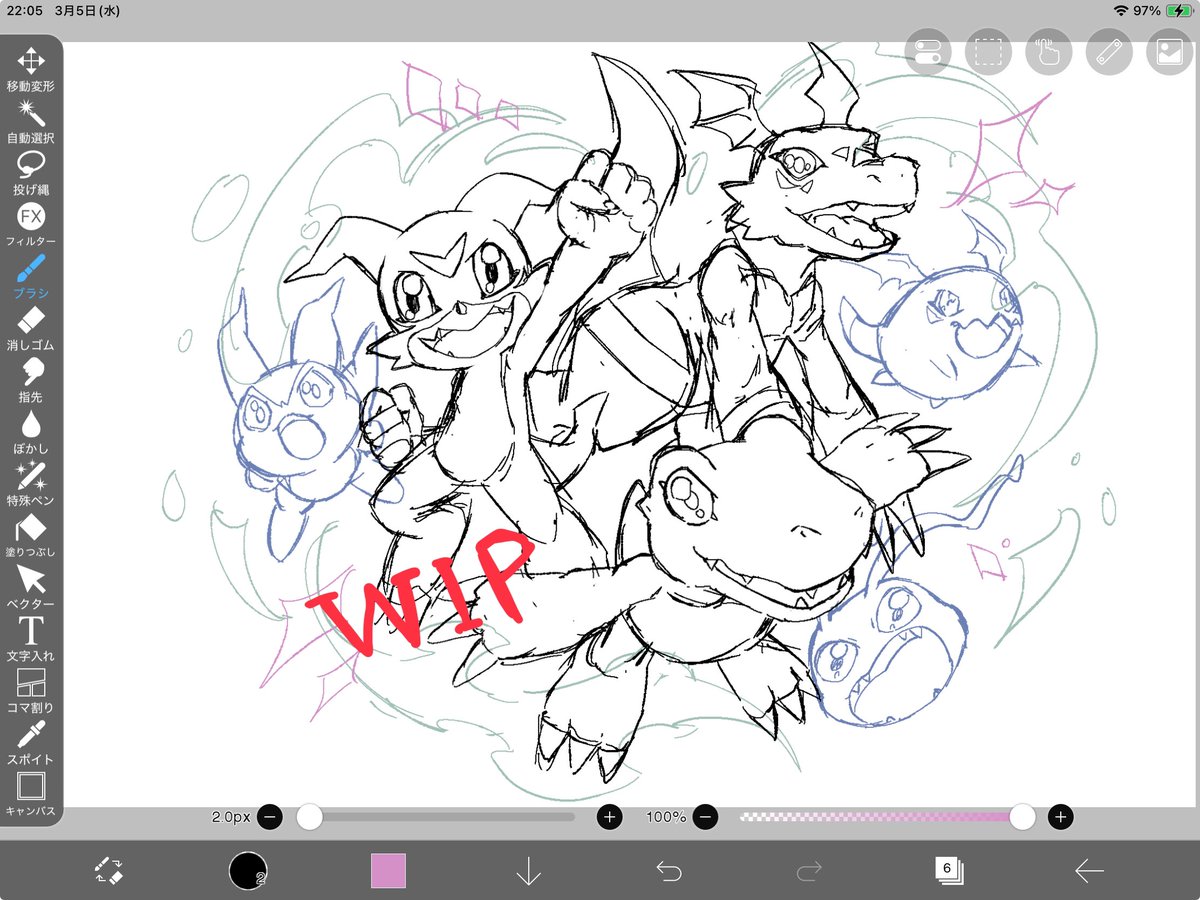
Task: Select the 自動選択 magic wand tool
Action: pyautogui.click(x=31, y=121)
